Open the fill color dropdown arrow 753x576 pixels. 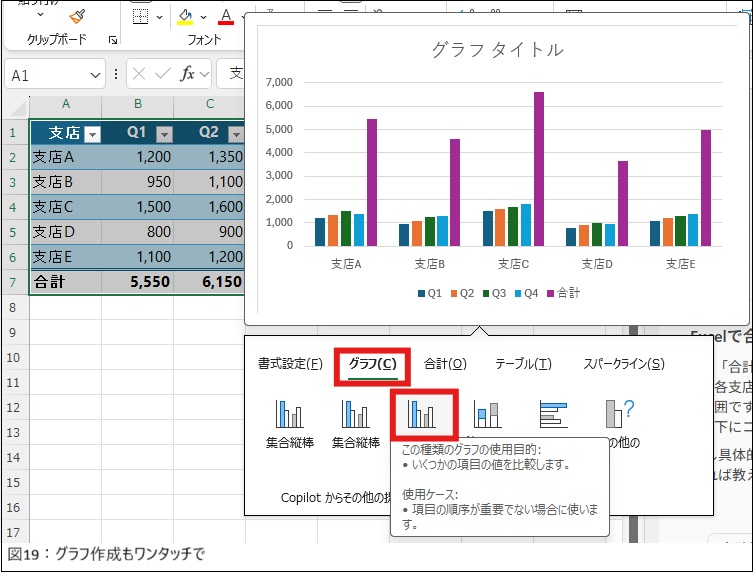click(204, 17)
